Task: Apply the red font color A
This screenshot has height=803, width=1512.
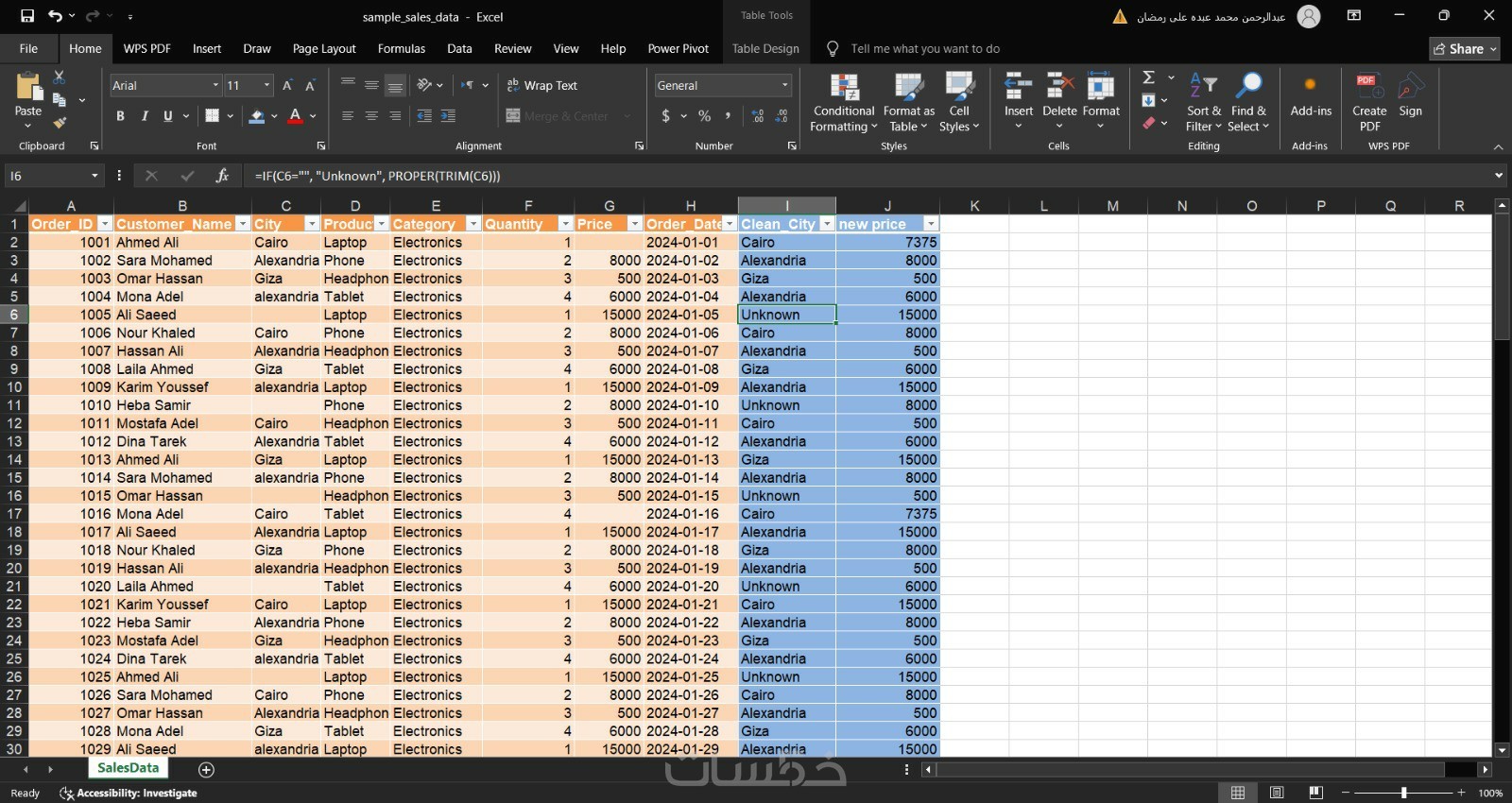Action: [295, 115]
